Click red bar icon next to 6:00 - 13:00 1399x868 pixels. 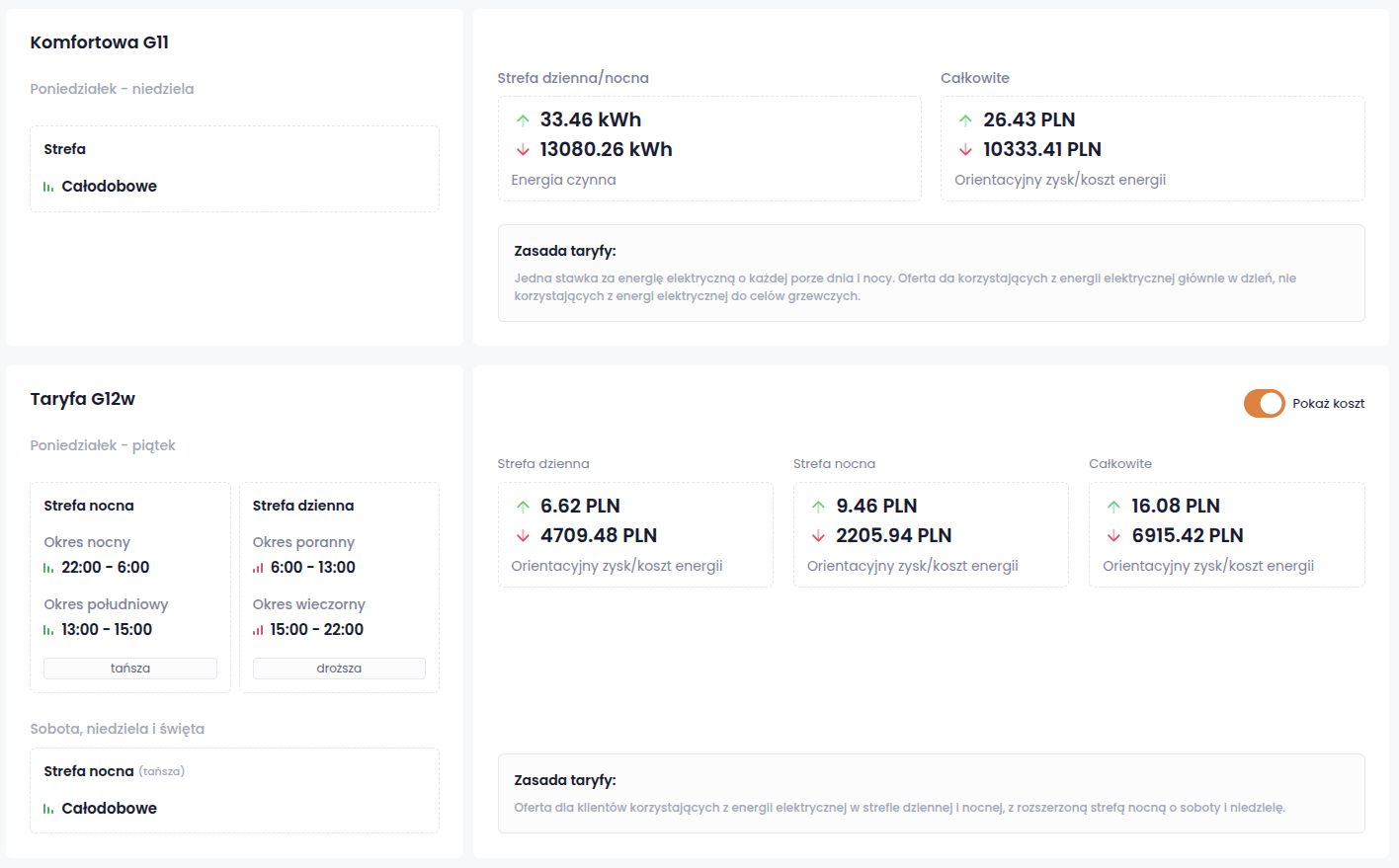tap(258, 568)
